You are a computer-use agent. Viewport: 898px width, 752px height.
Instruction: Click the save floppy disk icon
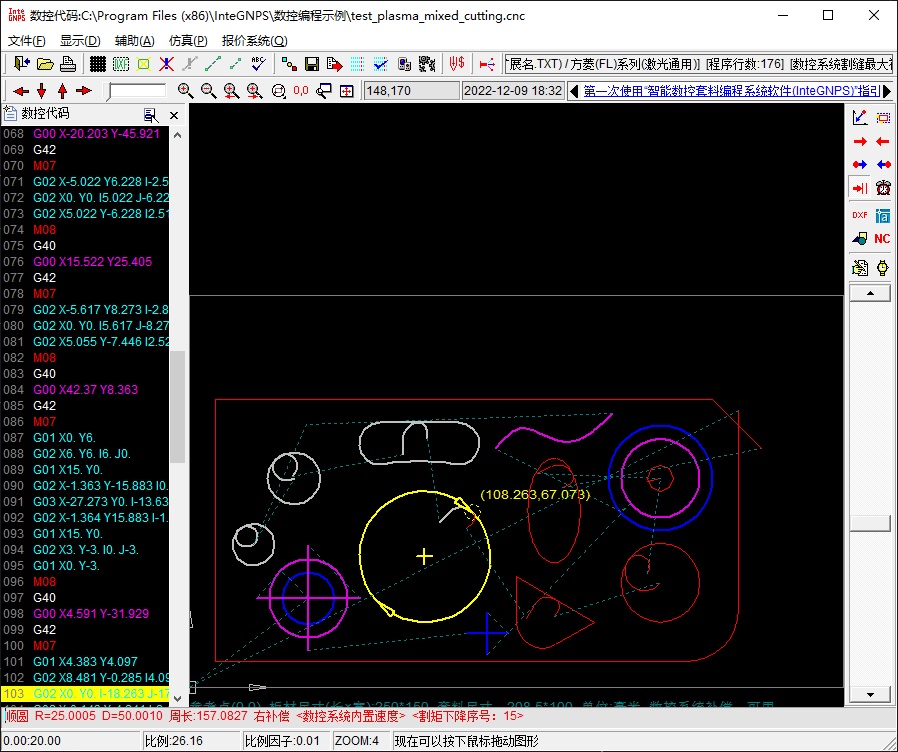tap(312, 64)
